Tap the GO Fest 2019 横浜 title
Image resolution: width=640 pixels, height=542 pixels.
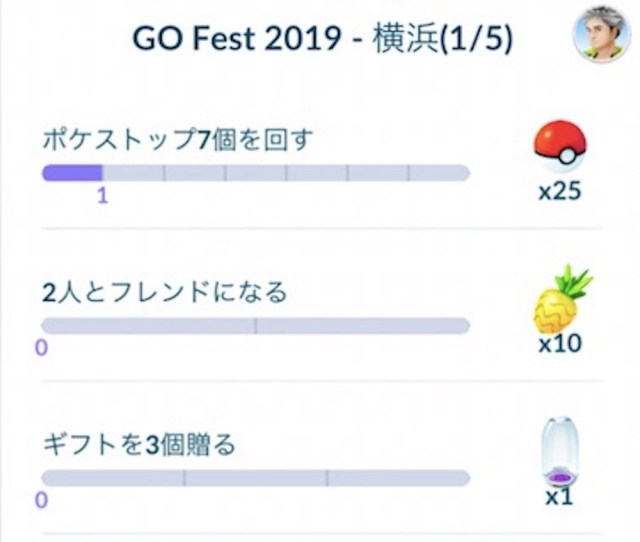tap(300, 38)
